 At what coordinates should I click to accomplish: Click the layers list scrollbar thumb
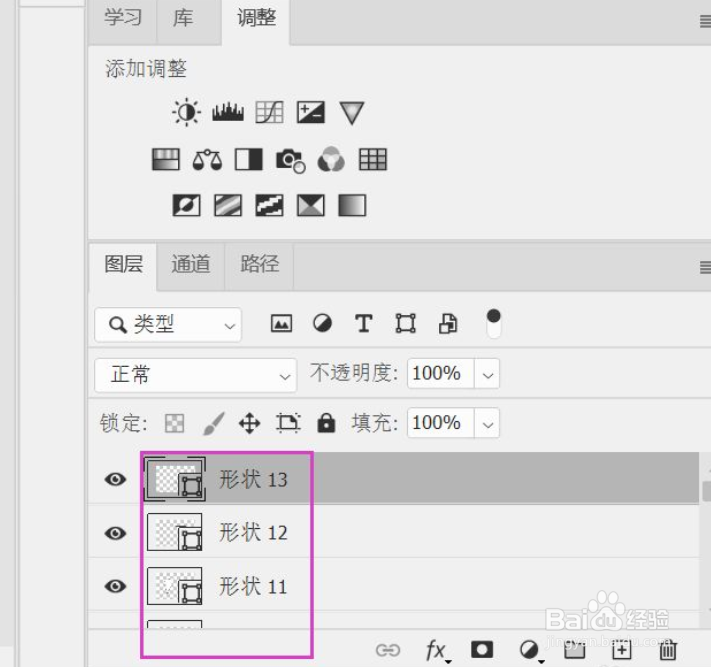706,492
